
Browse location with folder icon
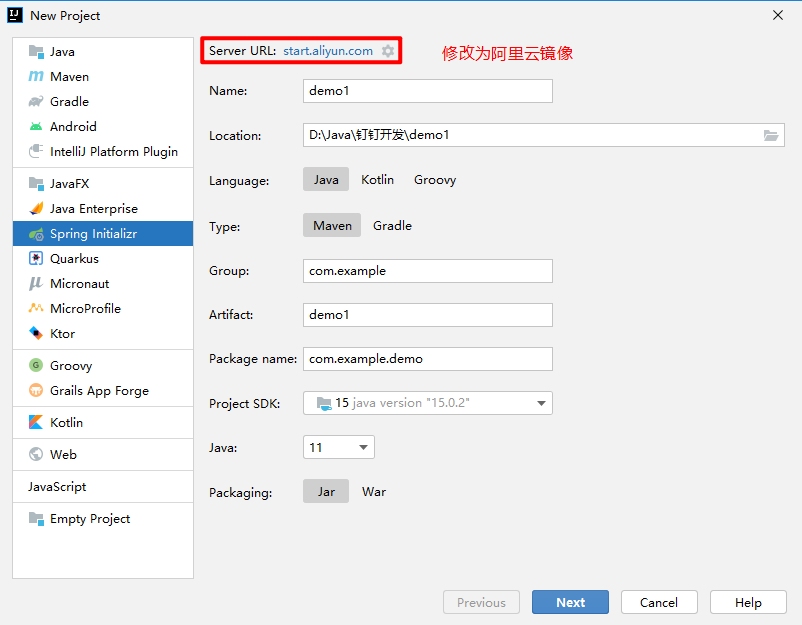[771, 135]
